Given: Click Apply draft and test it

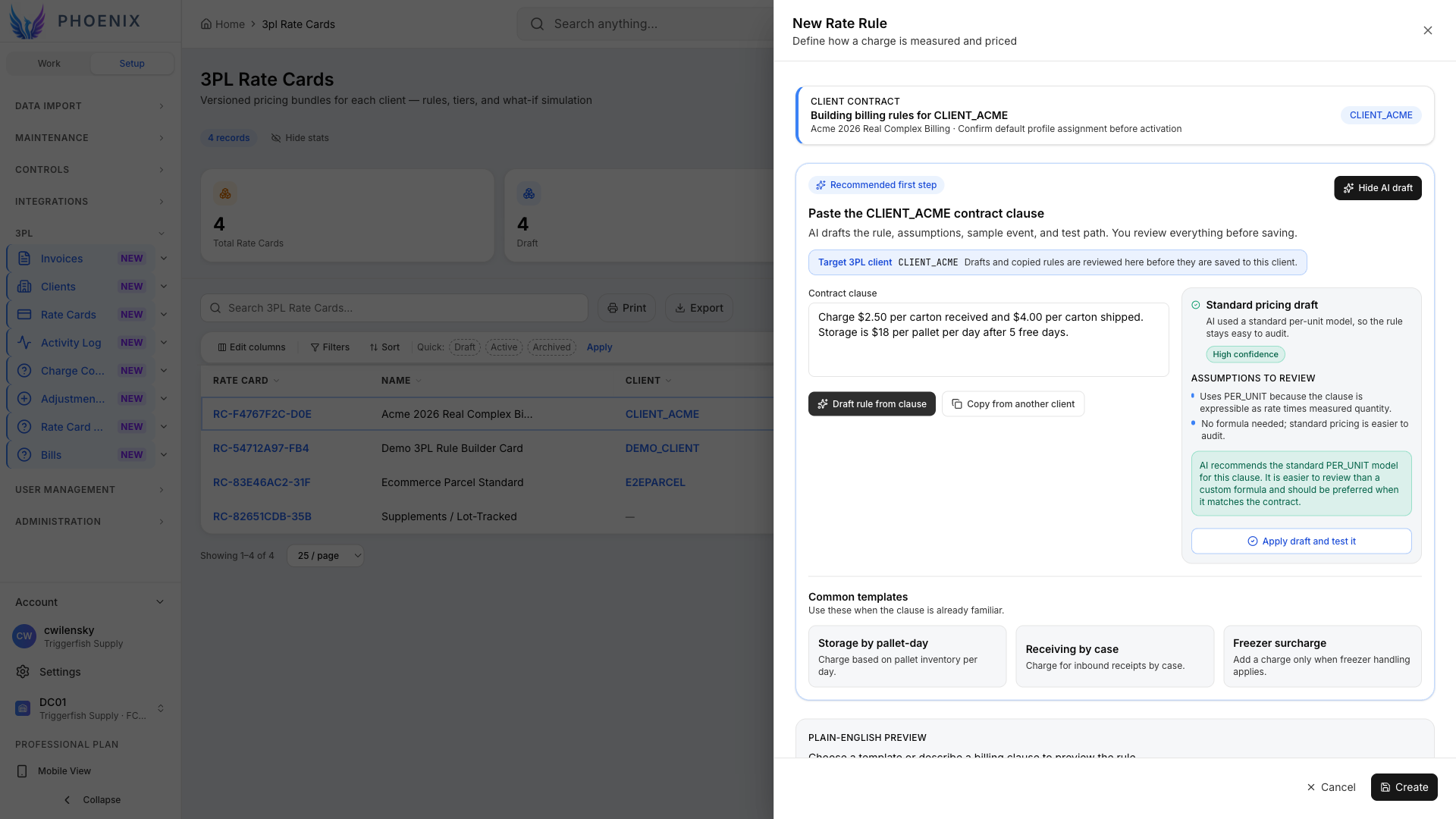Looking at the screenshot, I should point(1301,541).
